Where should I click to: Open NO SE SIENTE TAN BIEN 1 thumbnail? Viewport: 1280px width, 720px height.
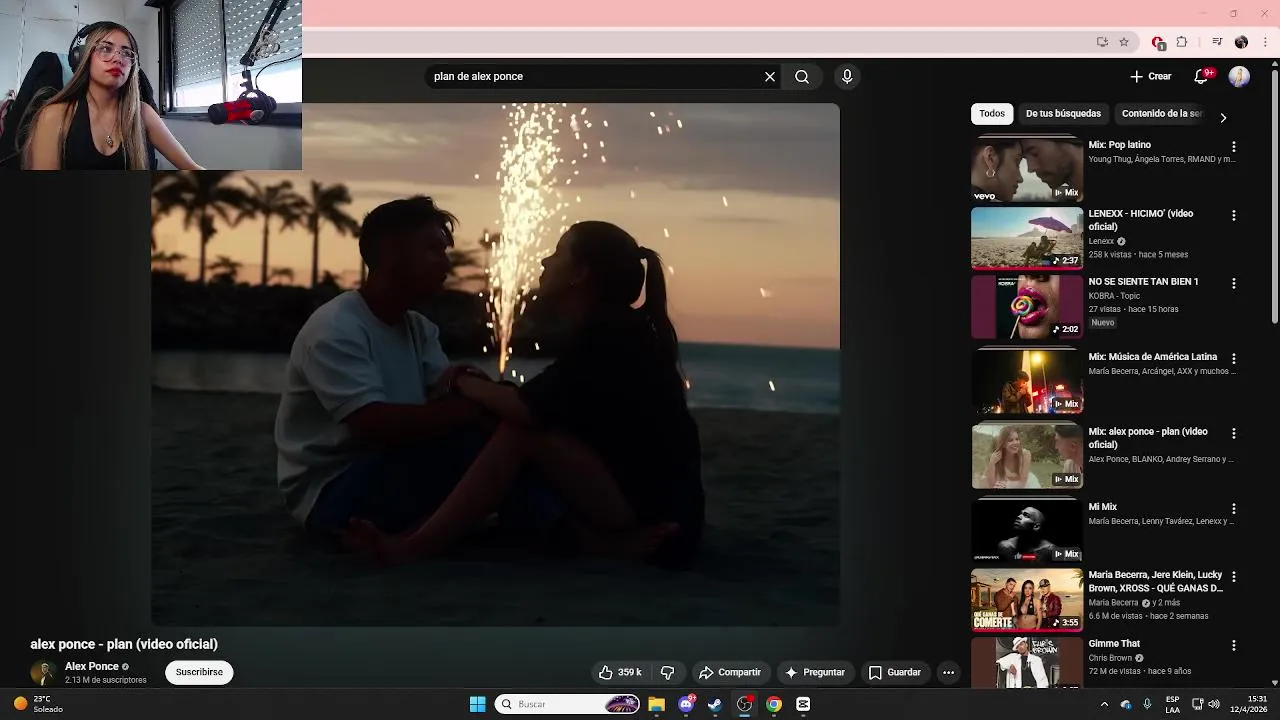(x=1027, y=306)
